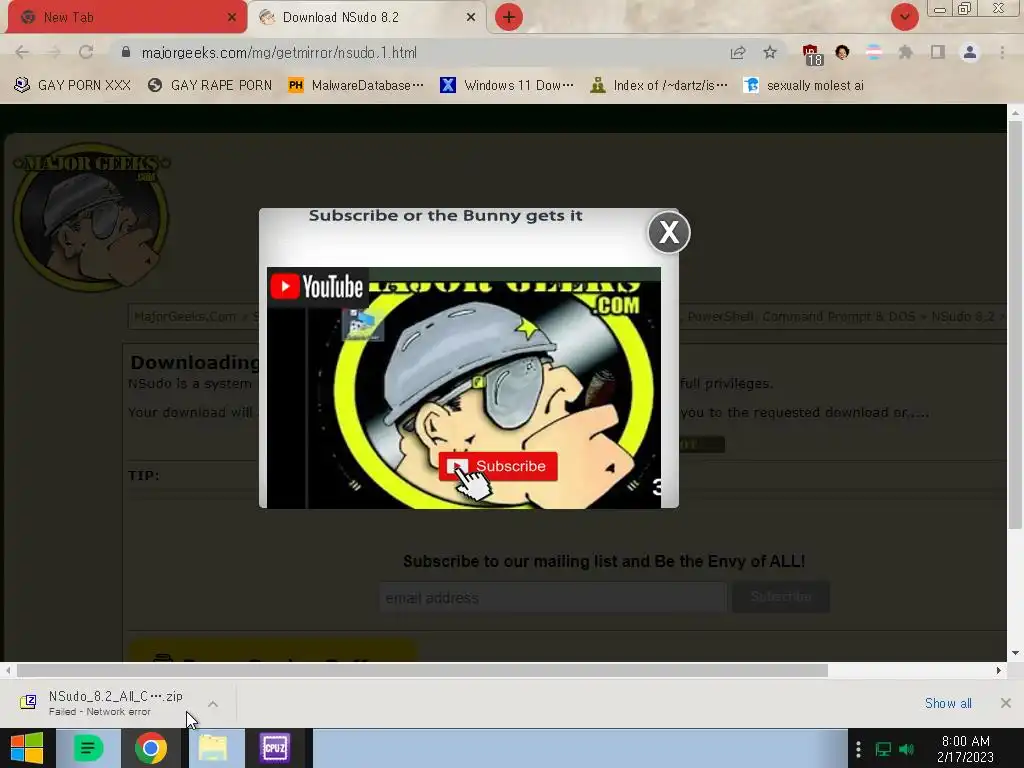Image resolution: width=1024 pixels, height=768 pixels.
Task: Open the Windows 11 Dow… bookmark
Action: [x=507, y=85]
